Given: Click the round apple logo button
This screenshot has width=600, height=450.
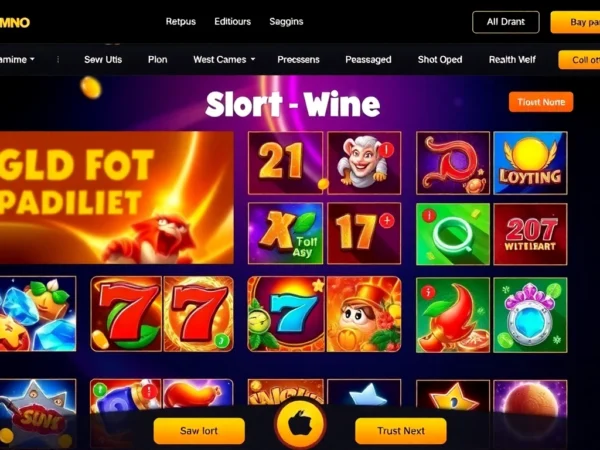Looking at the screenshot, I should coord(300,424).
